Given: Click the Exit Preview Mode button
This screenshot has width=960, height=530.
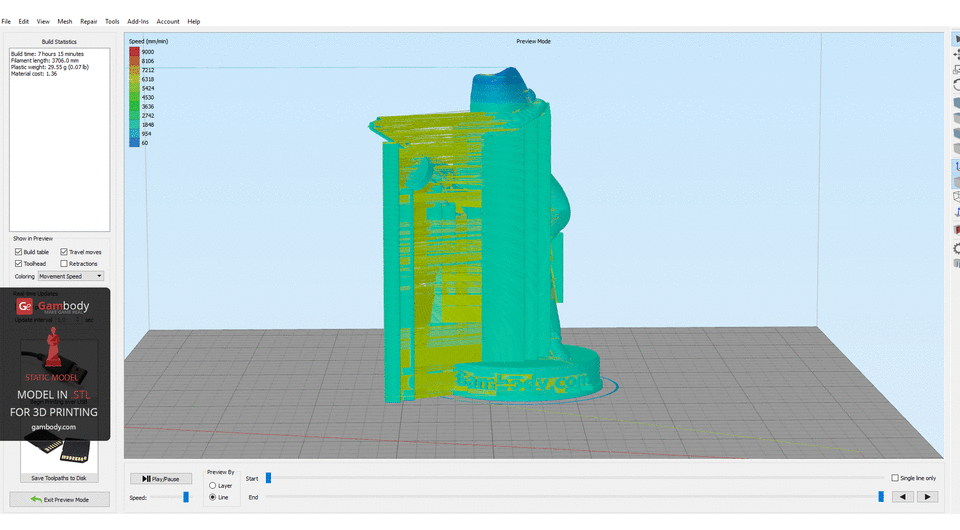Looking at the screenshot, I should coord(59,499).
